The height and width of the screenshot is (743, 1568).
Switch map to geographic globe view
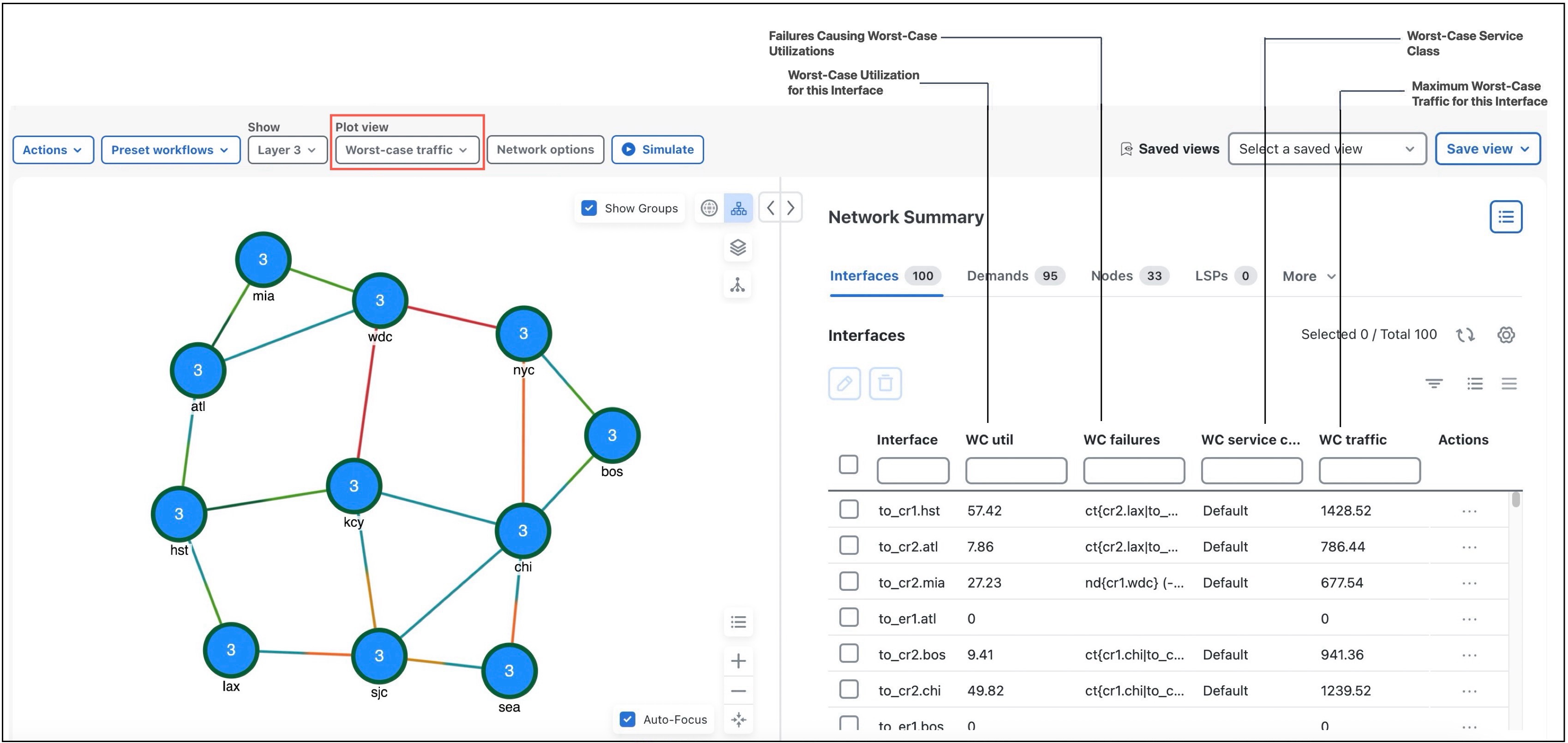pyautogui.click(x=708, y=208)
